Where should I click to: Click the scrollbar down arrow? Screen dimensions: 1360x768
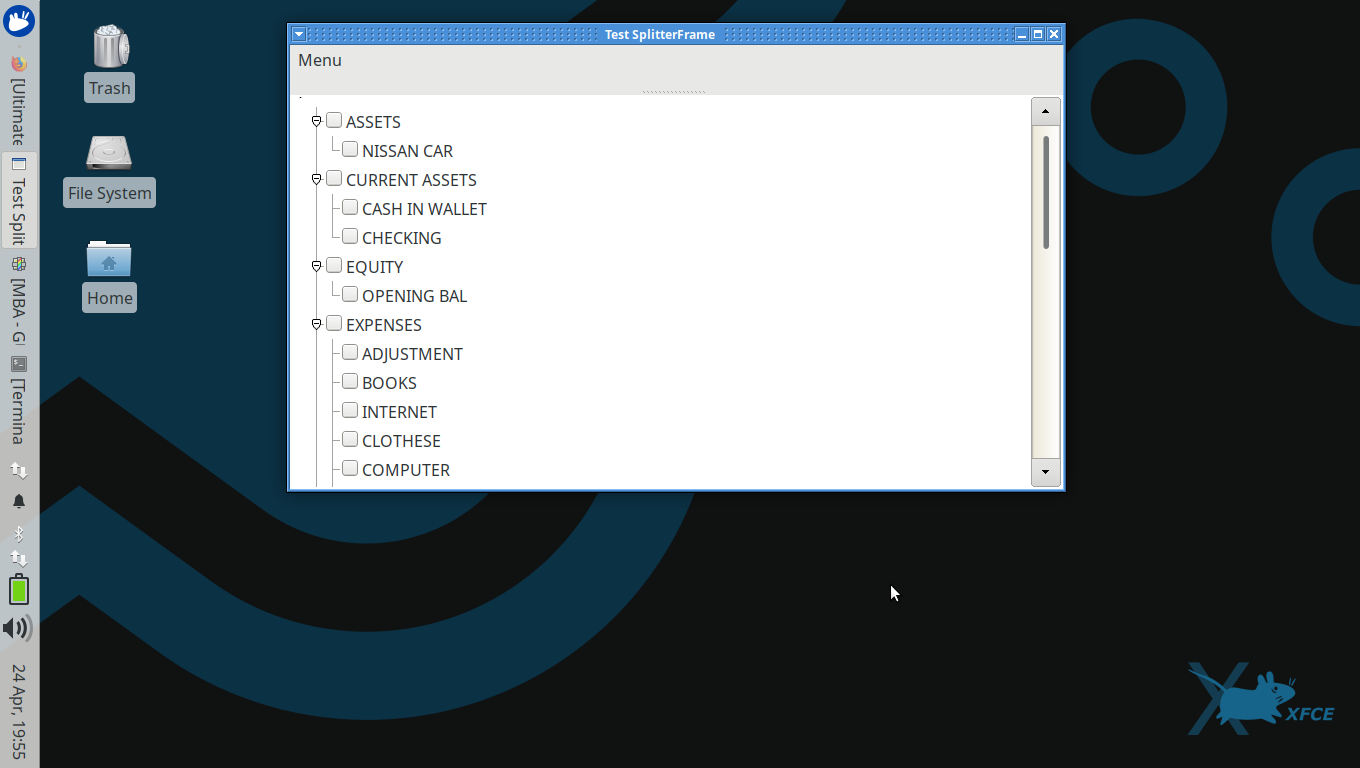point(1045,472)
